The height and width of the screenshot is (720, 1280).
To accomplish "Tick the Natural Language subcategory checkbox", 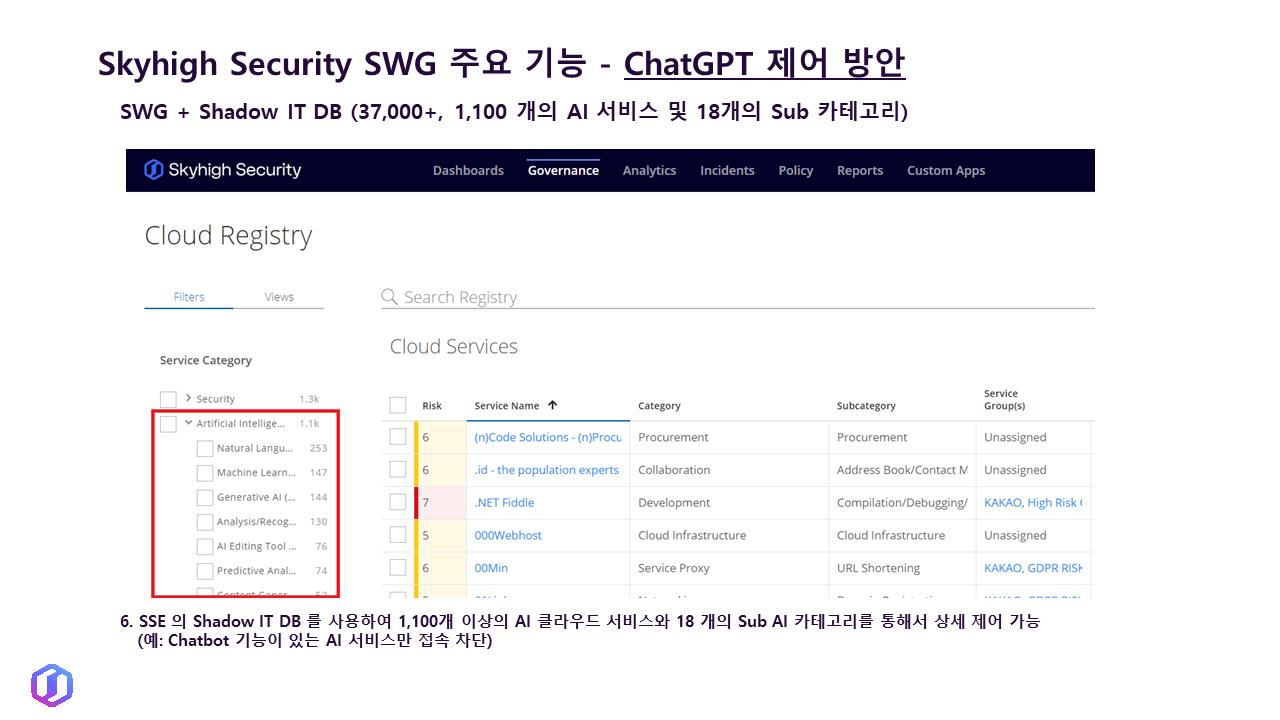I will (205, 448).
